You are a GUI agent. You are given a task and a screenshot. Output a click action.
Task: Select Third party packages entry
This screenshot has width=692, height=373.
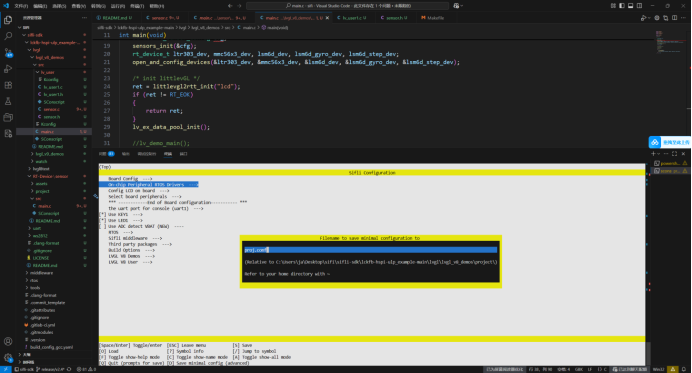point(140,244)
